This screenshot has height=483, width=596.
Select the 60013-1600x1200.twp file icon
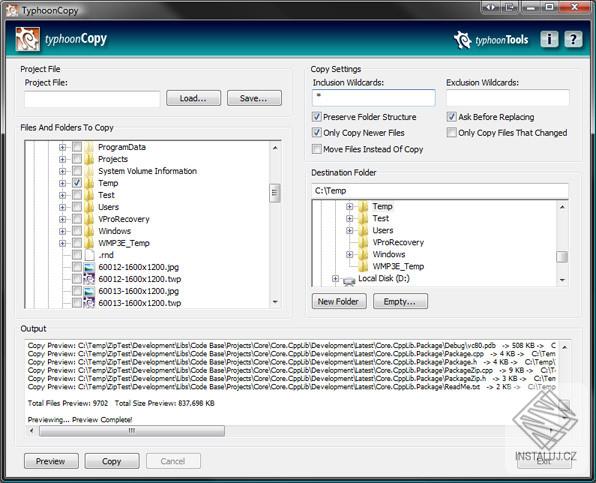point(89,303)
